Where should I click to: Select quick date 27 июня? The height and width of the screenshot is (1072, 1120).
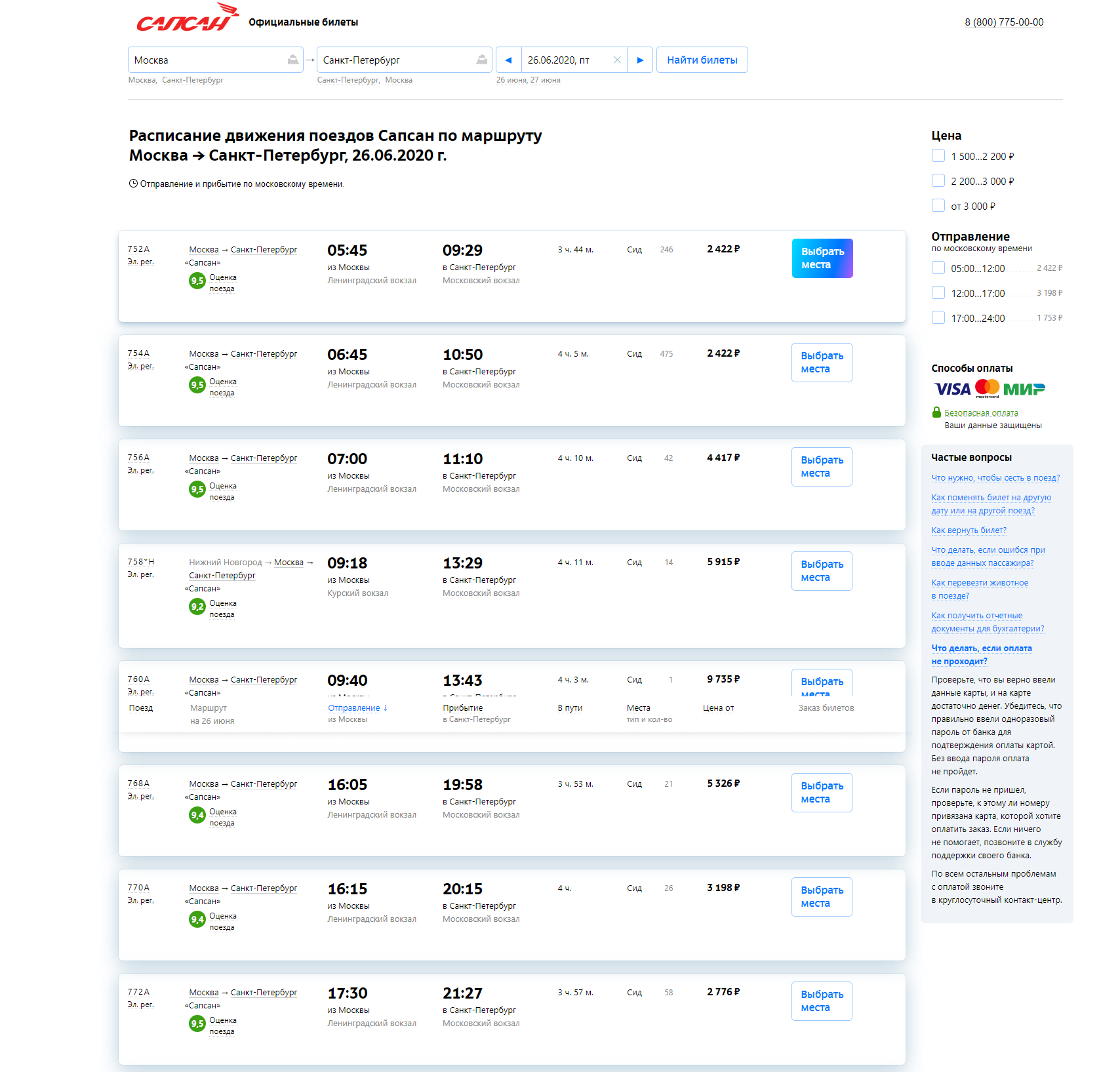546,80
